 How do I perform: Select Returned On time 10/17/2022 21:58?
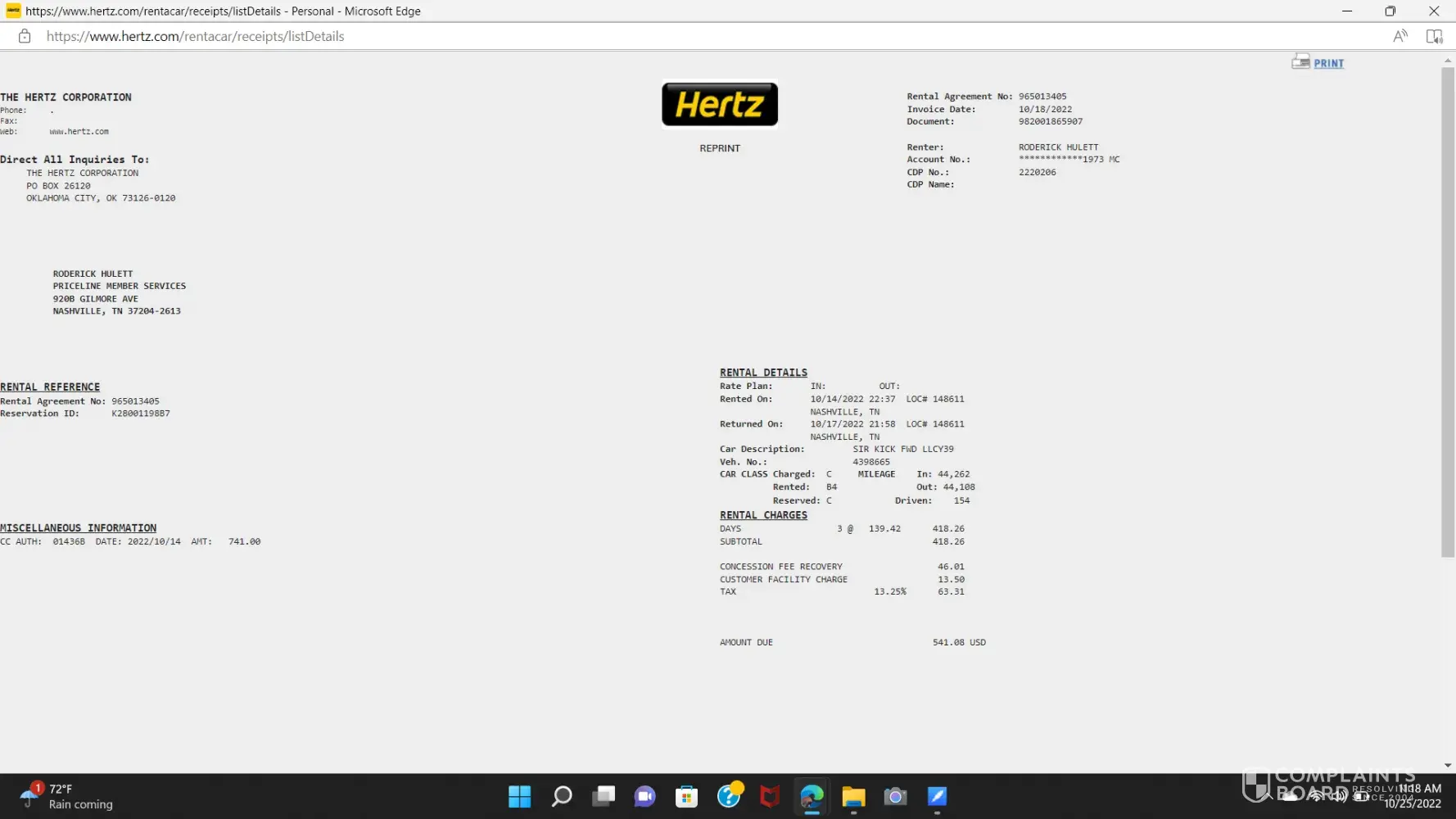[x=852, y=424]
